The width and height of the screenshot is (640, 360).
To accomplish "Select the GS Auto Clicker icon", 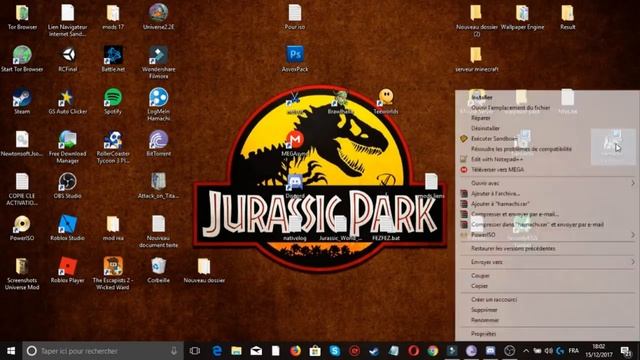I will [x=68, y=101].
